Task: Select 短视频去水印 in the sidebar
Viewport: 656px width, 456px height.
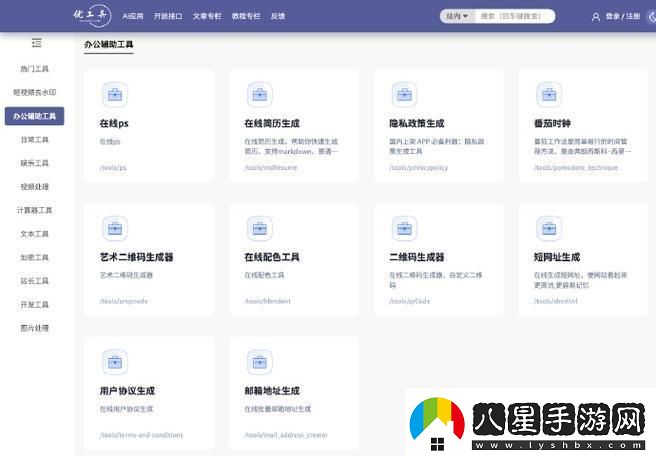Action: tap(34, 92)
